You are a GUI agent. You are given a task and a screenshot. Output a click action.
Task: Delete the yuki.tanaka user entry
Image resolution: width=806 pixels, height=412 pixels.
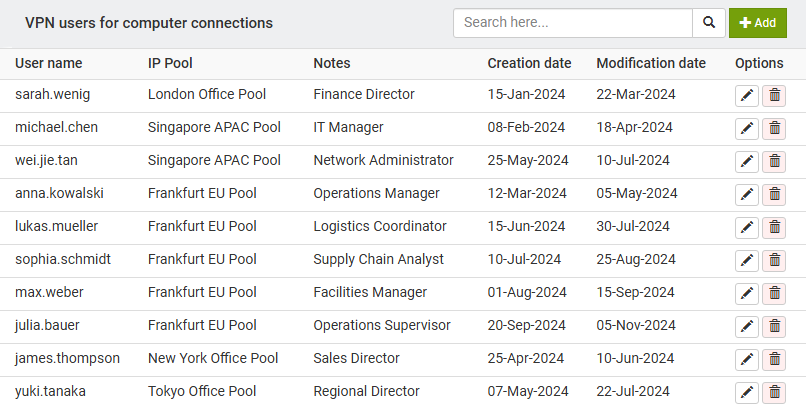[773, 393]
